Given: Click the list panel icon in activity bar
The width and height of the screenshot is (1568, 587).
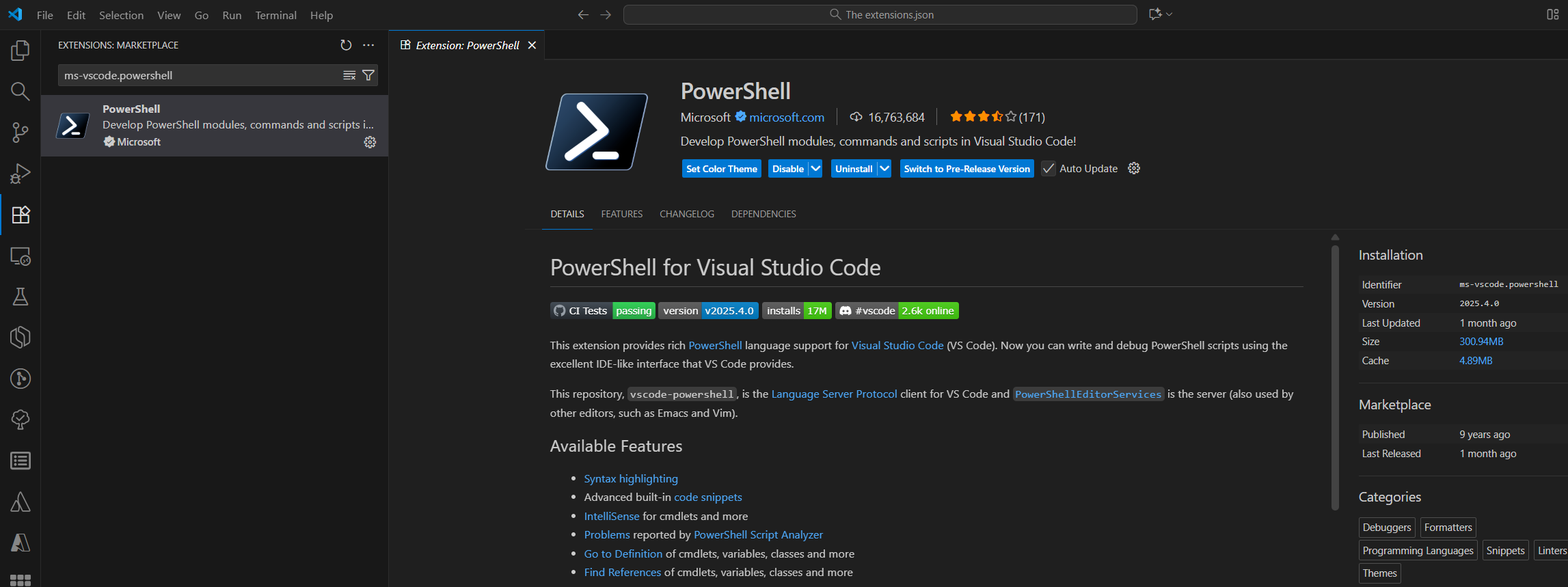Looking at the screenshot, I should 21,461.
